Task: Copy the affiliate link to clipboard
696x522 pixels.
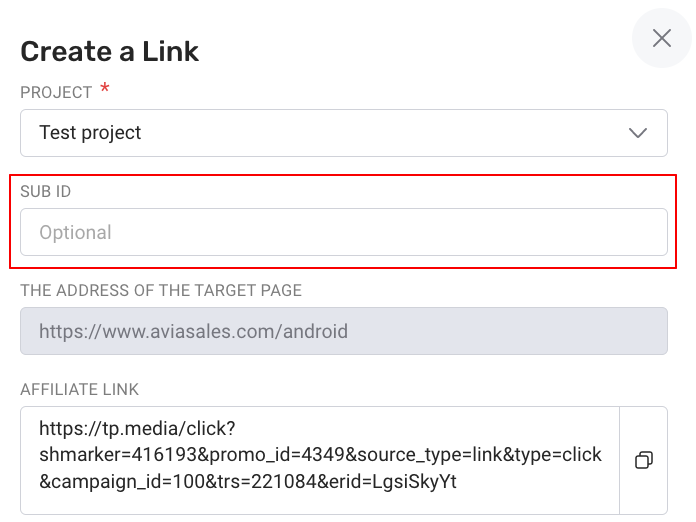Action: tap(644, 460)
